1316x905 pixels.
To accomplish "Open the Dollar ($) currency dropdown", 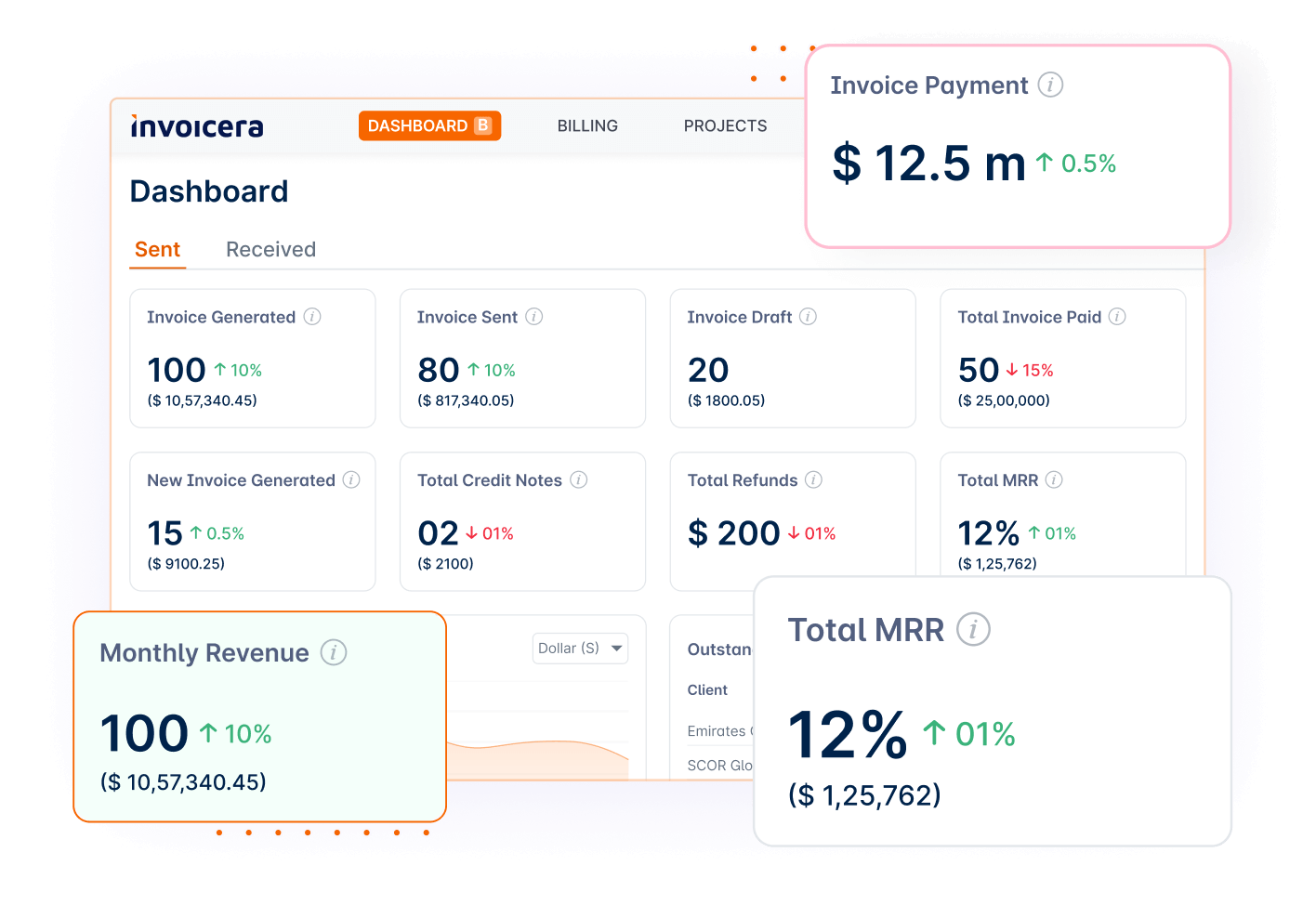I will point(581,649).
